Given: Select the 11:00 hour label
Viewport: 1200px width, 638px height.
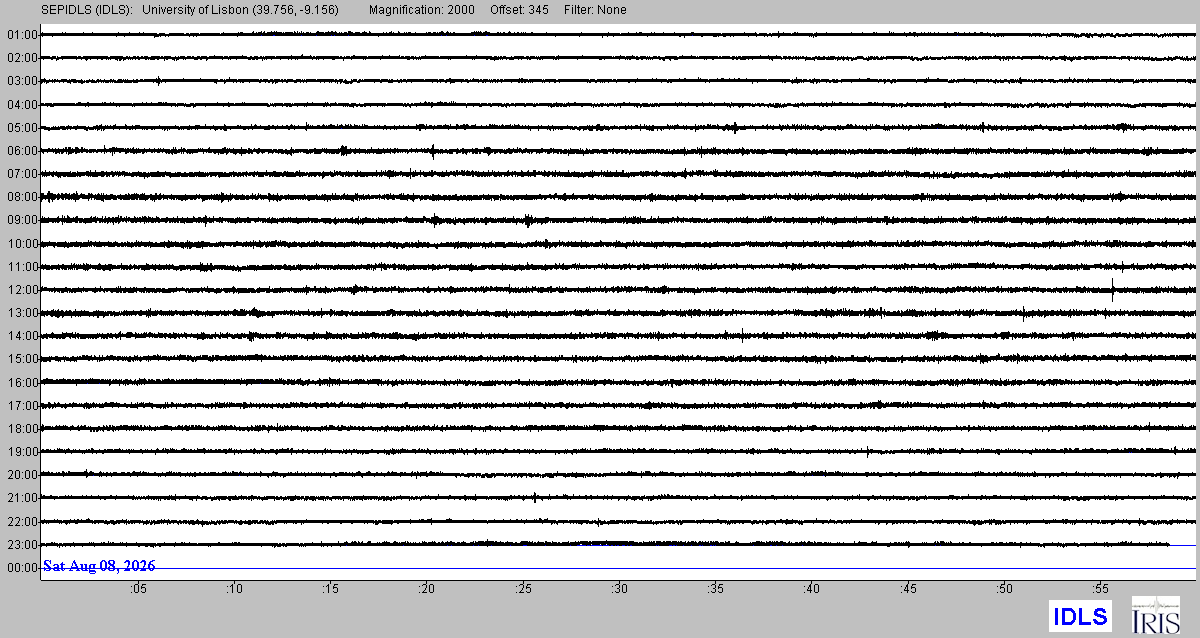Looking at the screenshot, I should click(22, 267).
